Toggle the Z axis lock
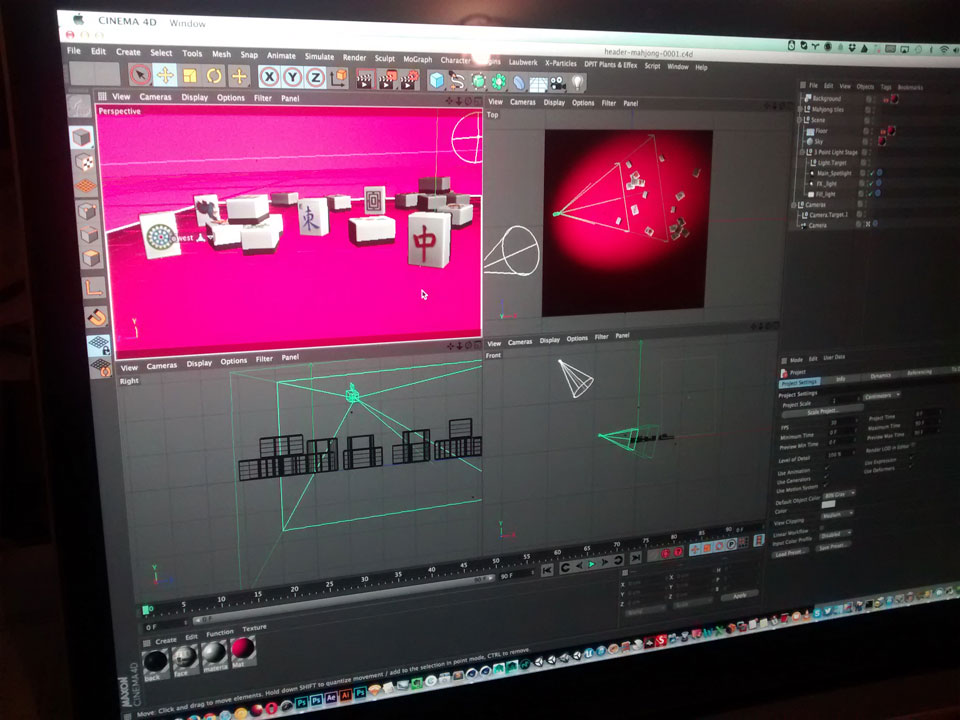 (315, 78)
